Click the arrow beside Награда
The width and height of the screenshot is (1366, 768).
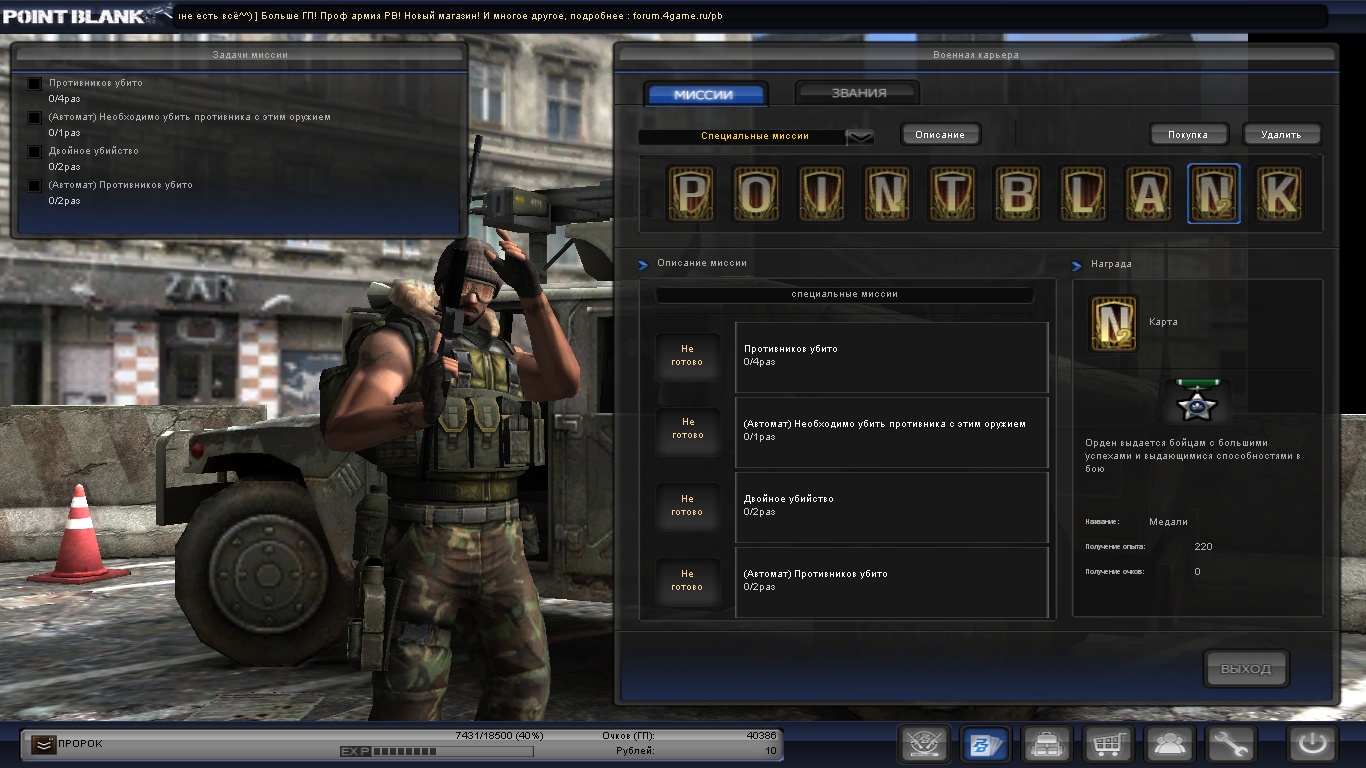1077,265
